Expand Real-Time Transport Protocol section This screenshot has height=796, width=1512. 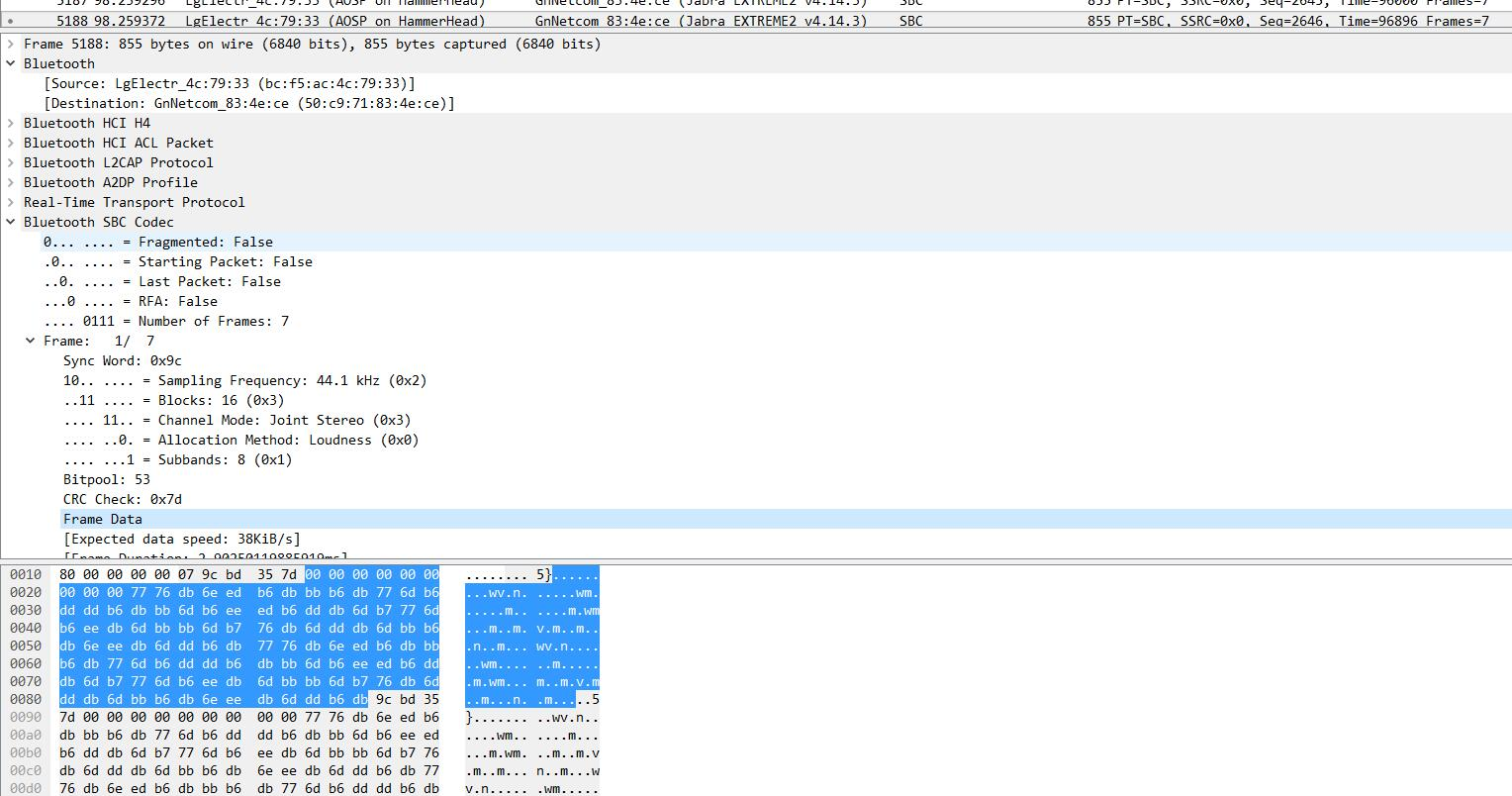click(x=11, y=202)
